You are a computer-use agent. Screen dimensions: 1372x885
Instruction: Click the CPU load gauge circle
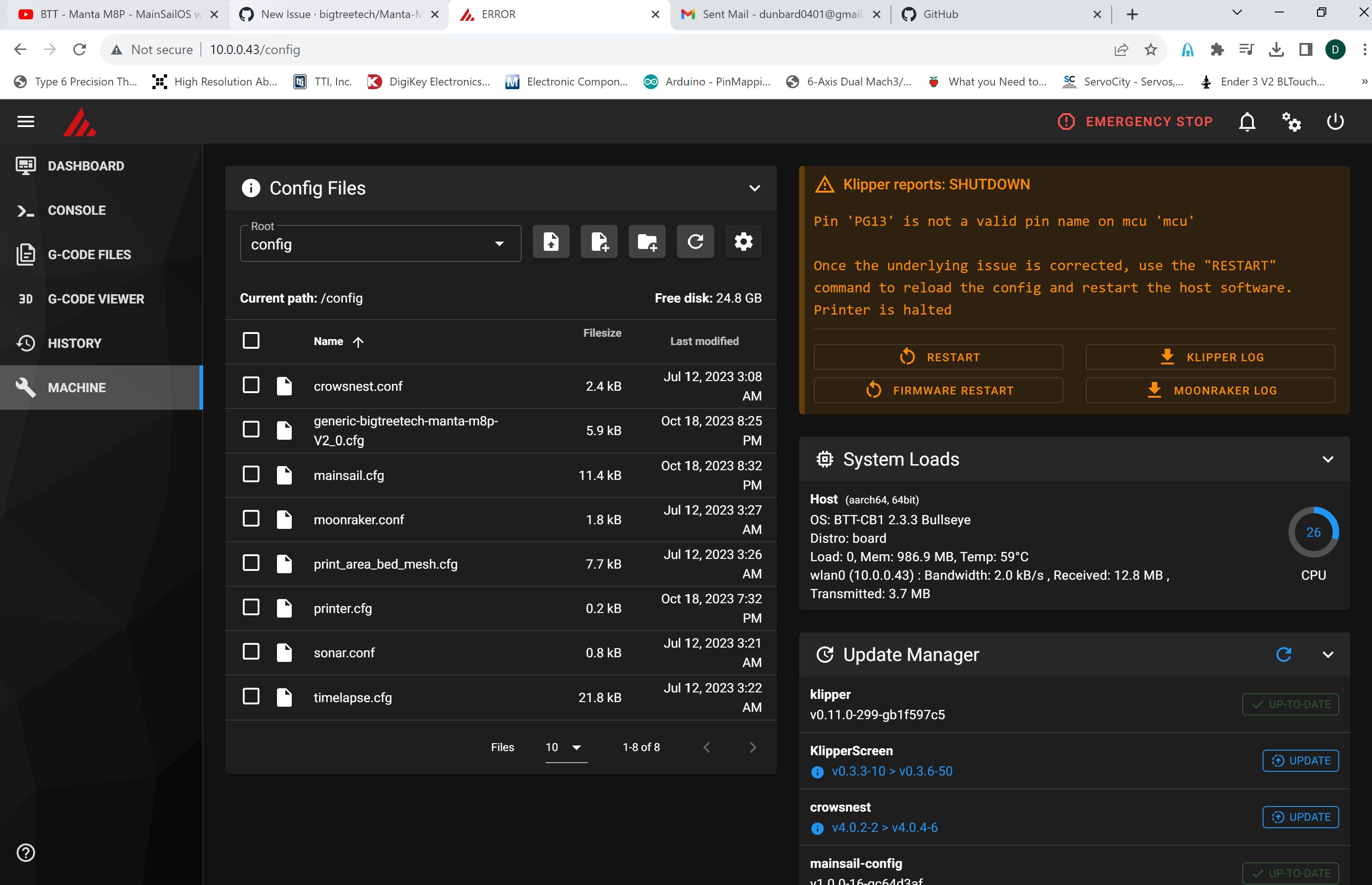1313,532
